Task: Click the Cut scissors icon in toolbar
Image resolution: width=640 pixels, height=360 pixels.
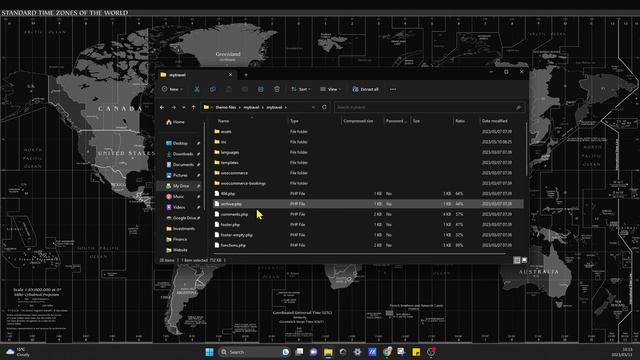Action: coord(197,89)
